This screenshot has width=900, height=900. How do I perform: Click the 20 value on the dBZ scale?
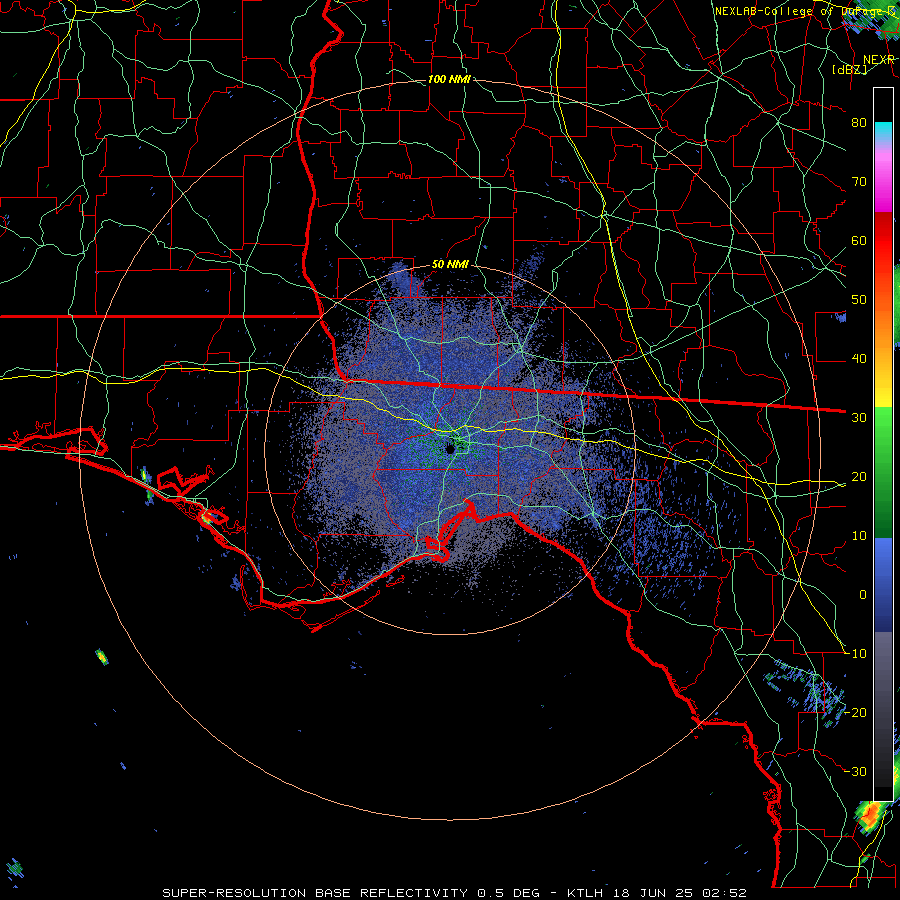(x=859, y=477)
